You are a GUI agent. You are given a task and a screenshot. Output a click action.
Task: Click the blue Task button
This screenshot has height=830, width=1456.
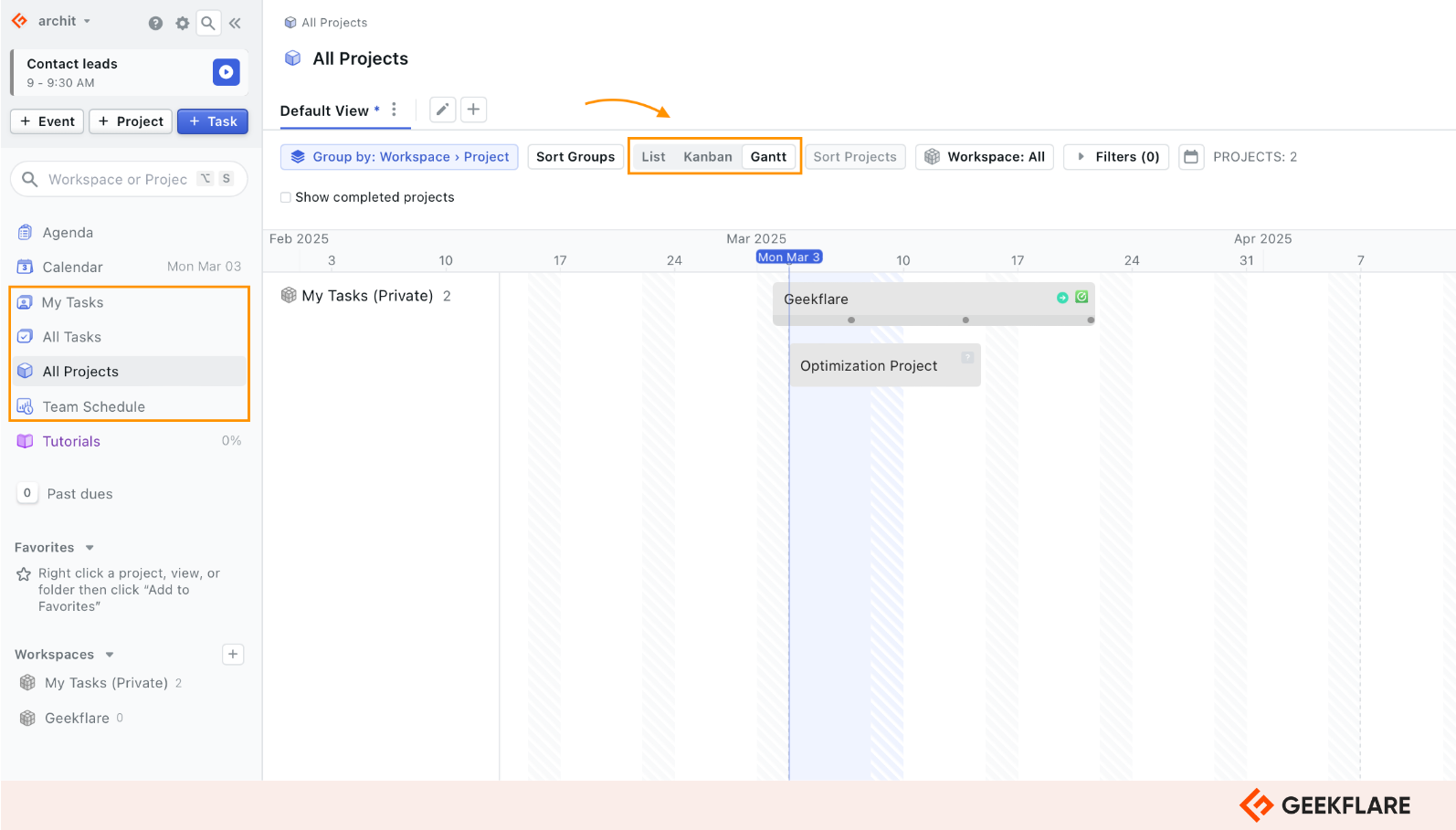[x=213, y=121]
